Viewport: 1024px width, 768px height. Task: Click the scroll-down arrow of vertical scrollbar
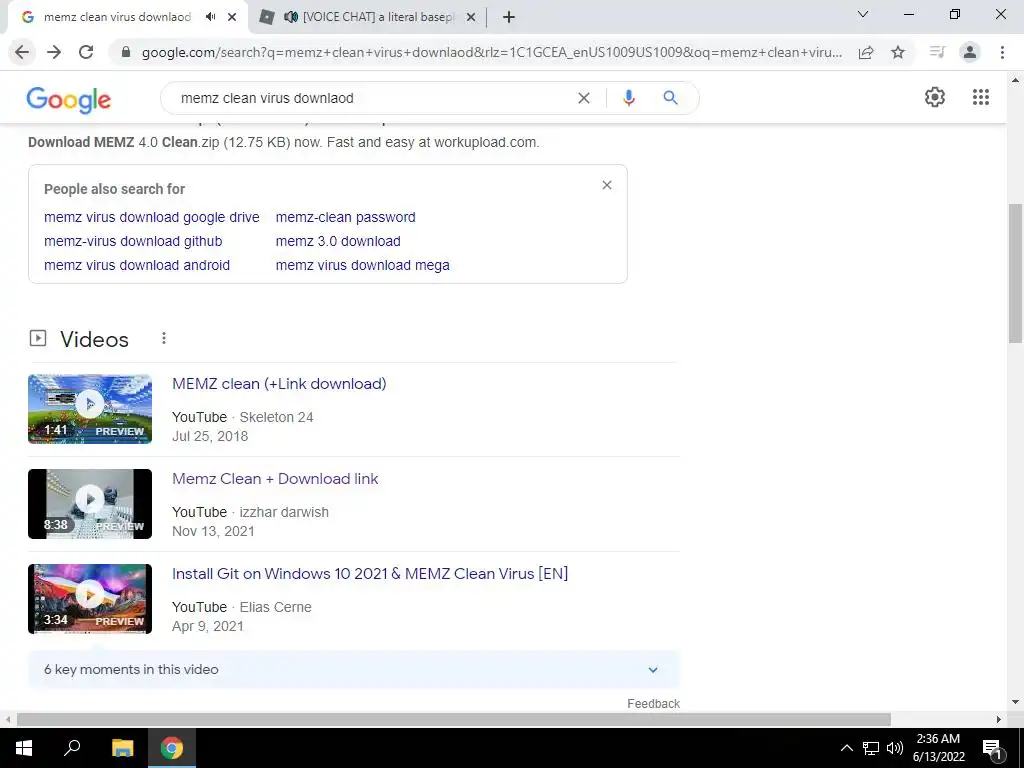[1015, 703]
